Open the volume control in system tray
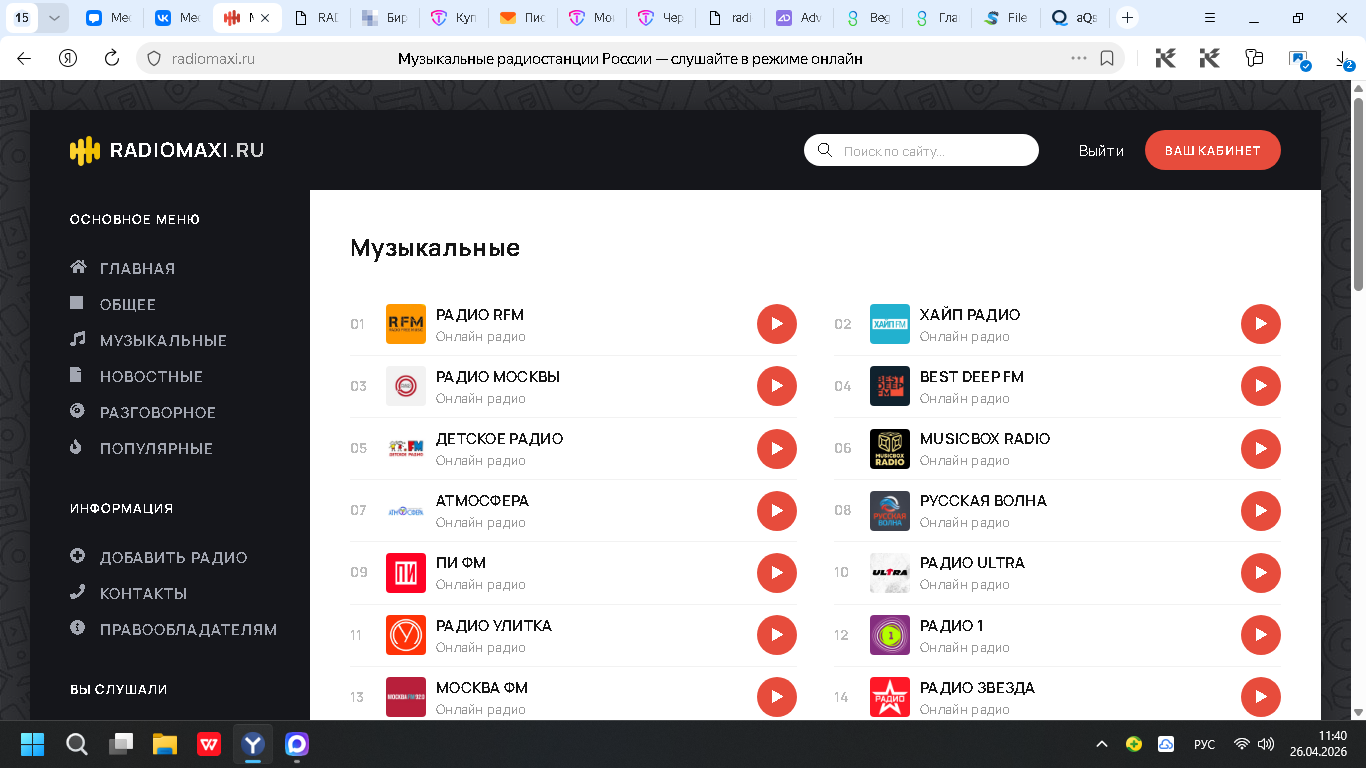This screenshot has height=768, width=1366. 1266,744
